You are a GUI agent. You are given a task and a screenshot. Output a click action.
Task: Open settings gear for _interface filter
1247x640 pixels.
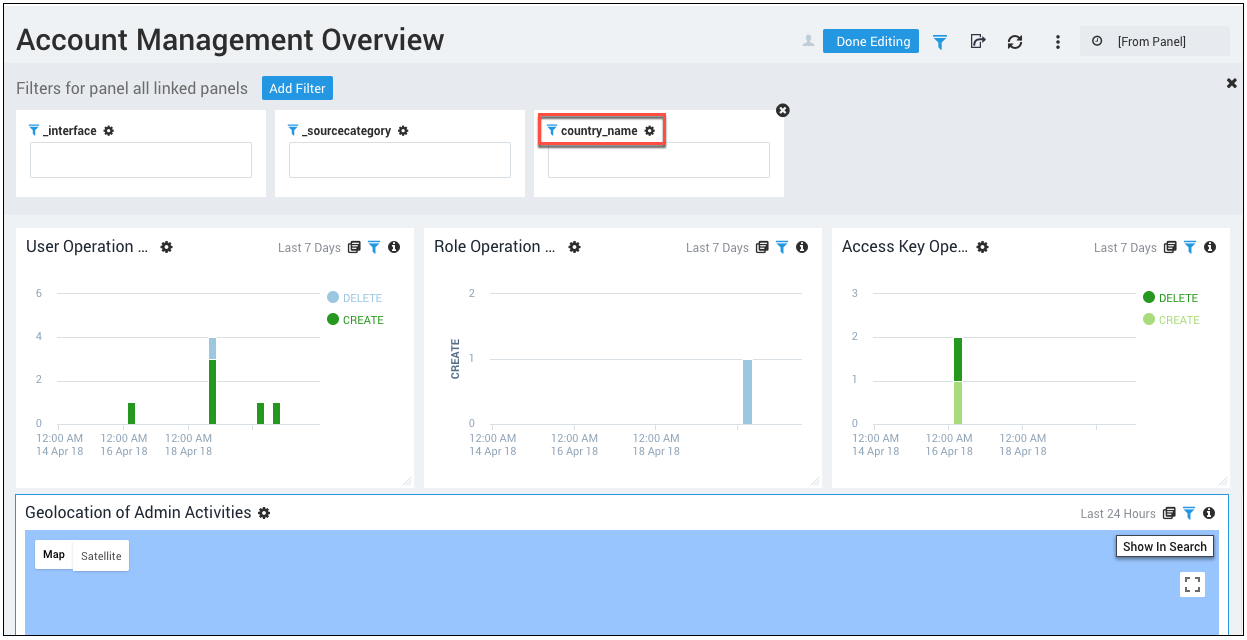coord(109,131)
